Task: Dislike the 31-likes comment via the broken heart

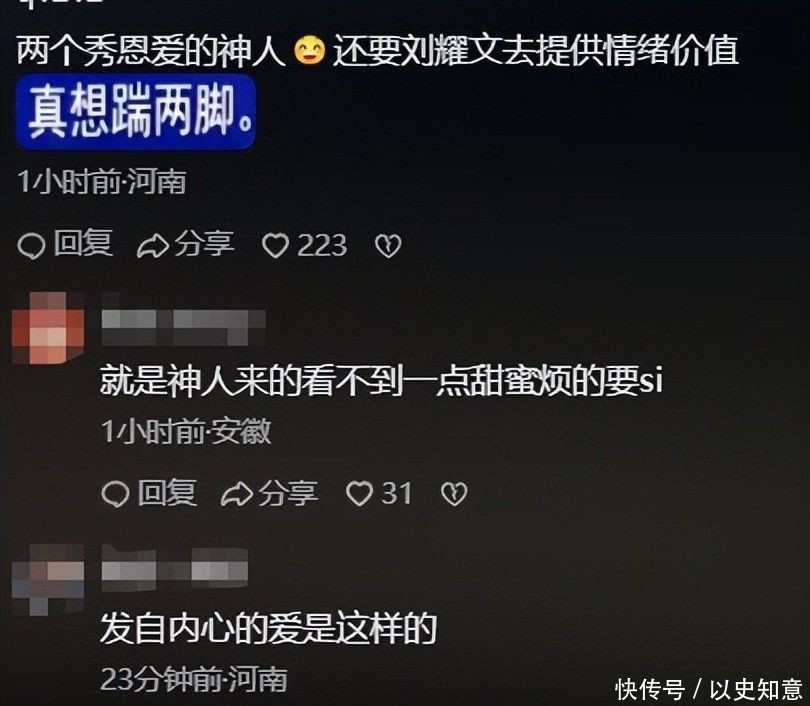Action: pyautogui.click(x=455, y=494)
